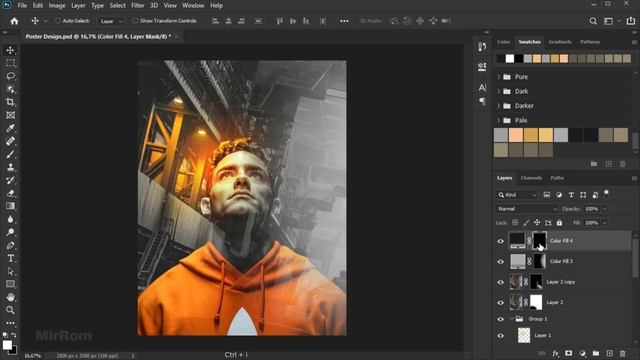Screen dimensions: 640x360
Task: Select the Horizontal Type tool
Action: 11,258
